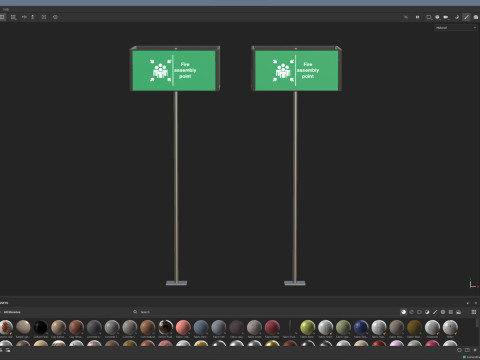Click the sphere environment icon in top-right toolbar
The height and width of the screenshot is (360, 480).
[x=437, y=17]
